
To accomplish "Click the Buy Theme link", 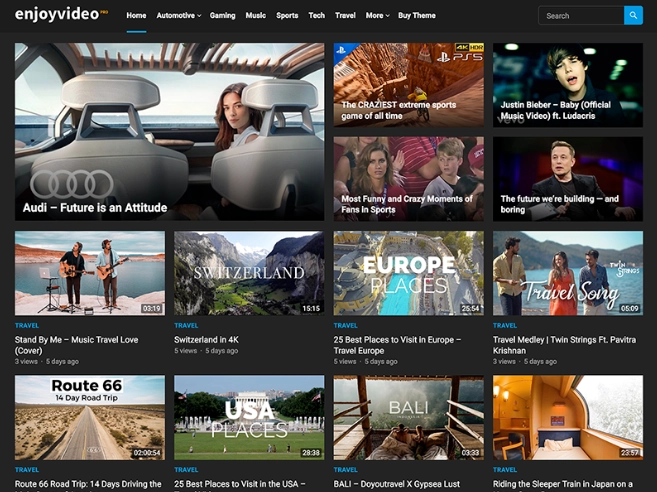I will coord(417,16).
